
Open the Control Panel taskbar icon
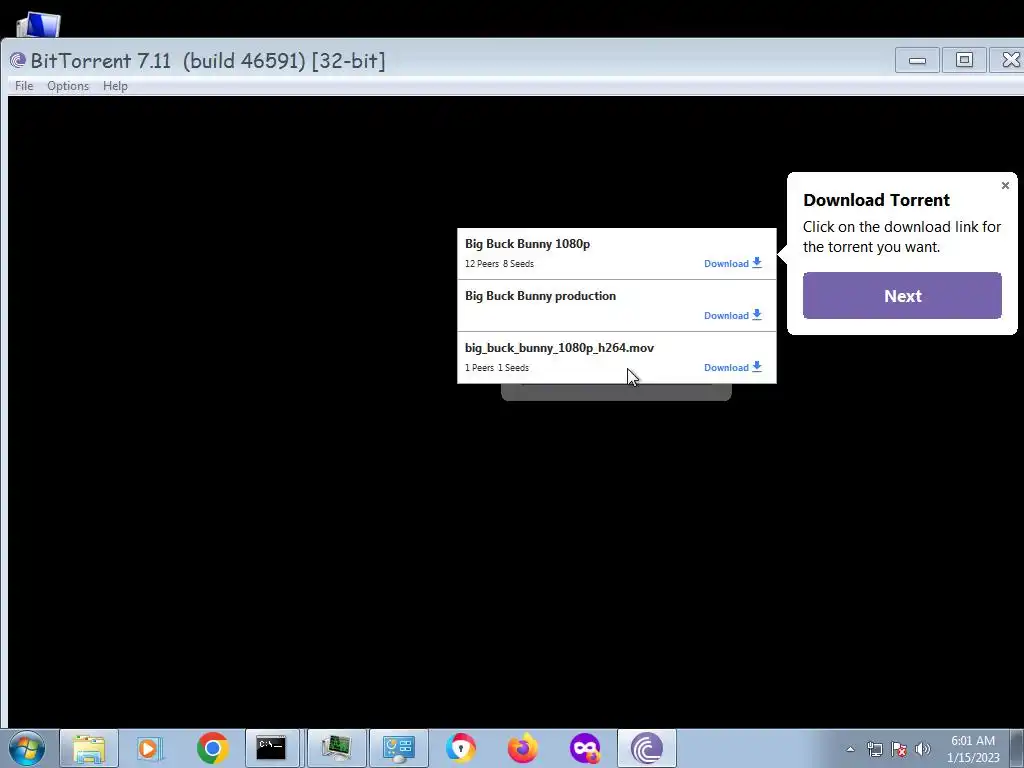[398, 748]
